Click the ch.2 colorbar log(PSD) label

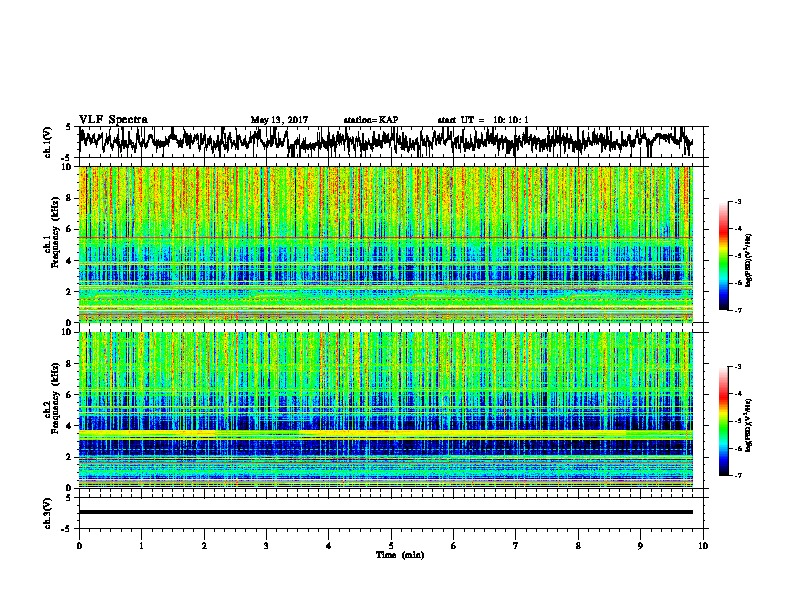(x=749, y=425)
